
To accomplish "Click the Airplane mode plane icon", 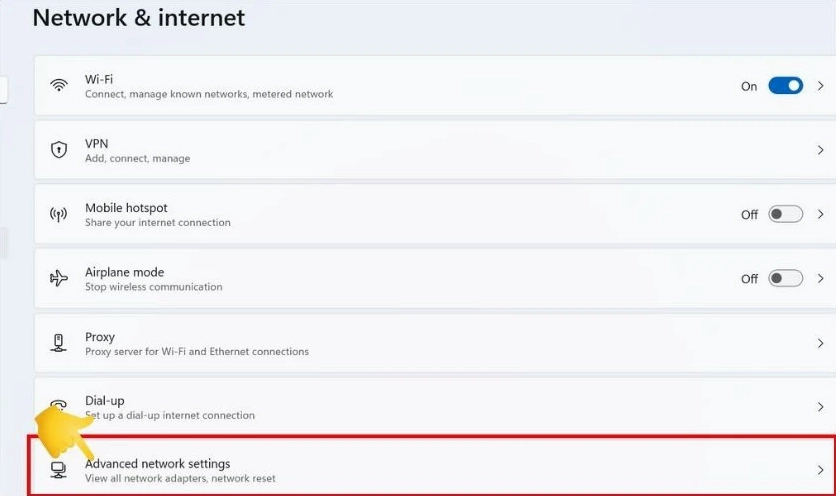I will tap(58, 278).
